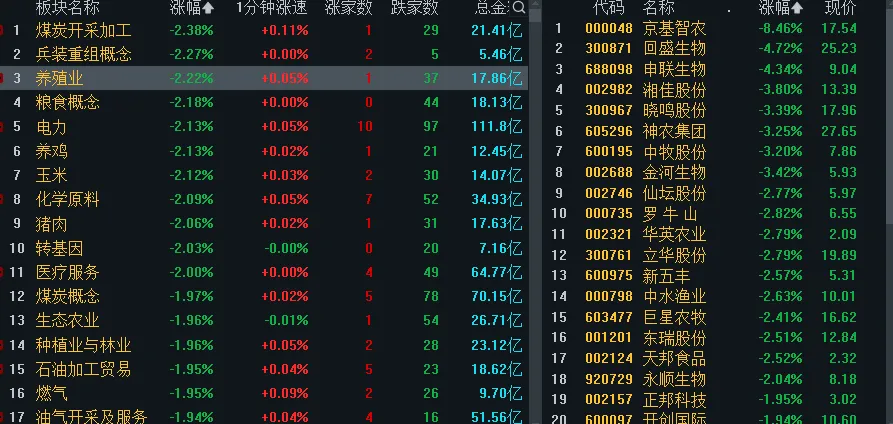The image size is (893, 424).
Task: Click the 70.15亿 total amount cell
Action: pyautogui.click(x=497, y=296)
